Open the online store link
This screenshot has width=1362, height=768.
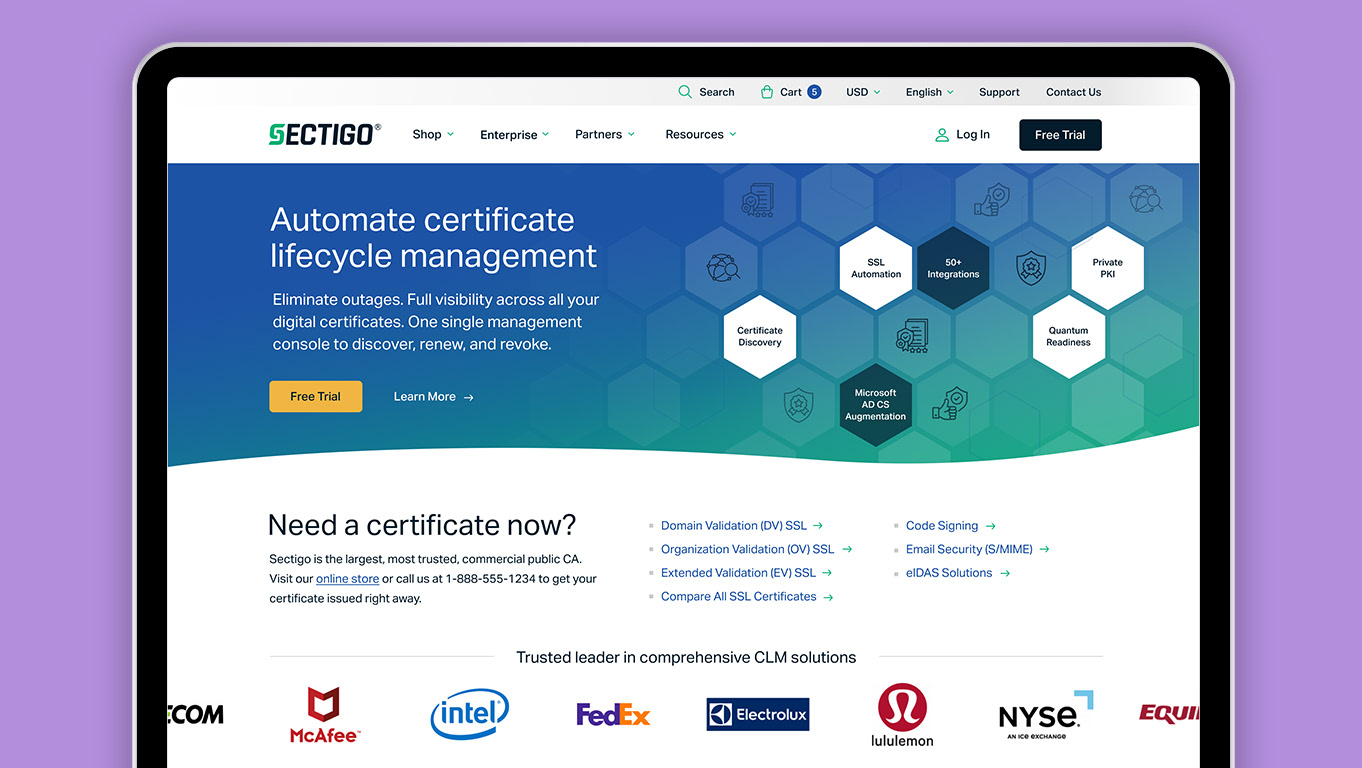click(x=347, y=579)
